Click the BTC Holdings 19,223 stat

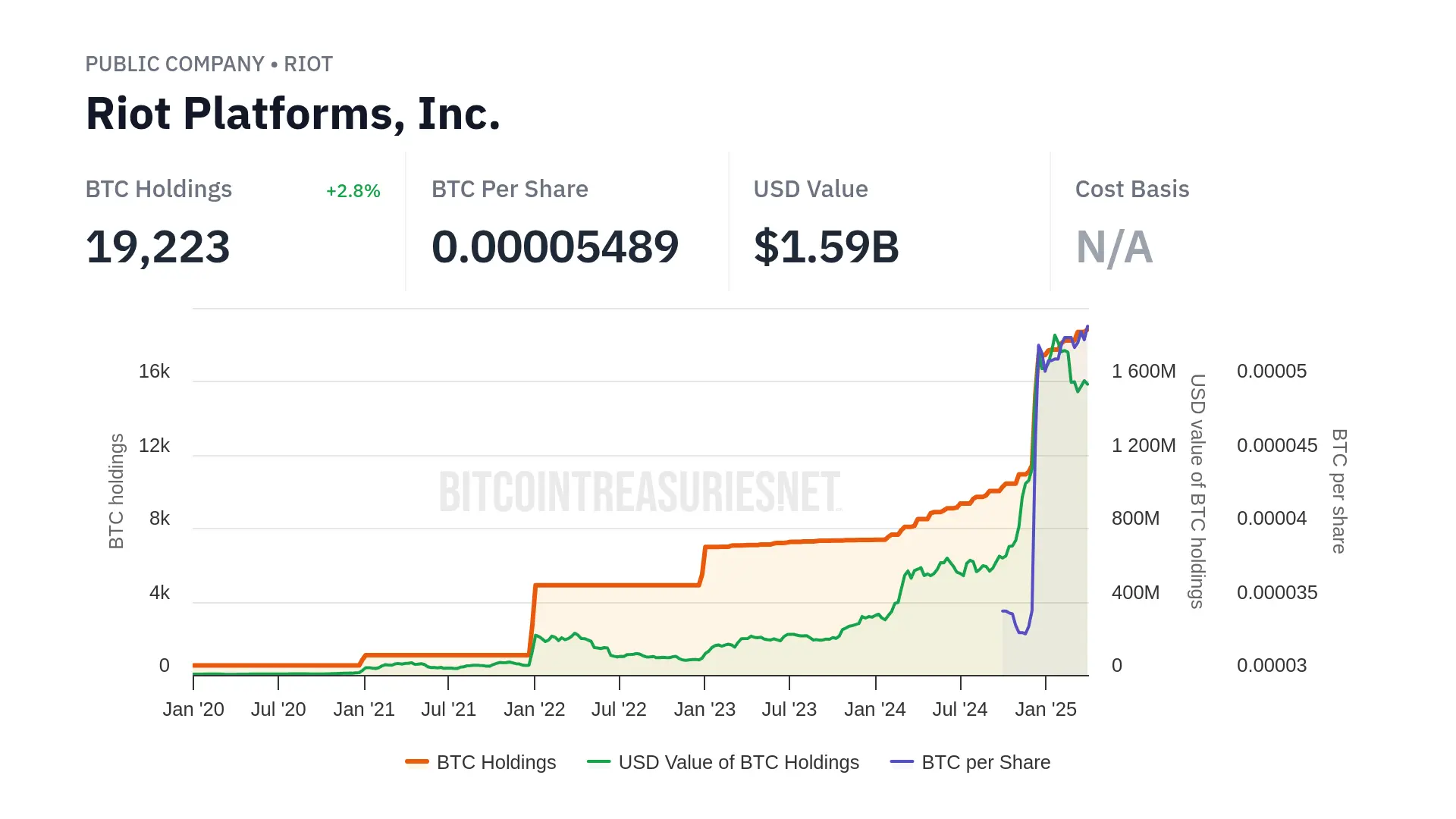pos(158,247)
